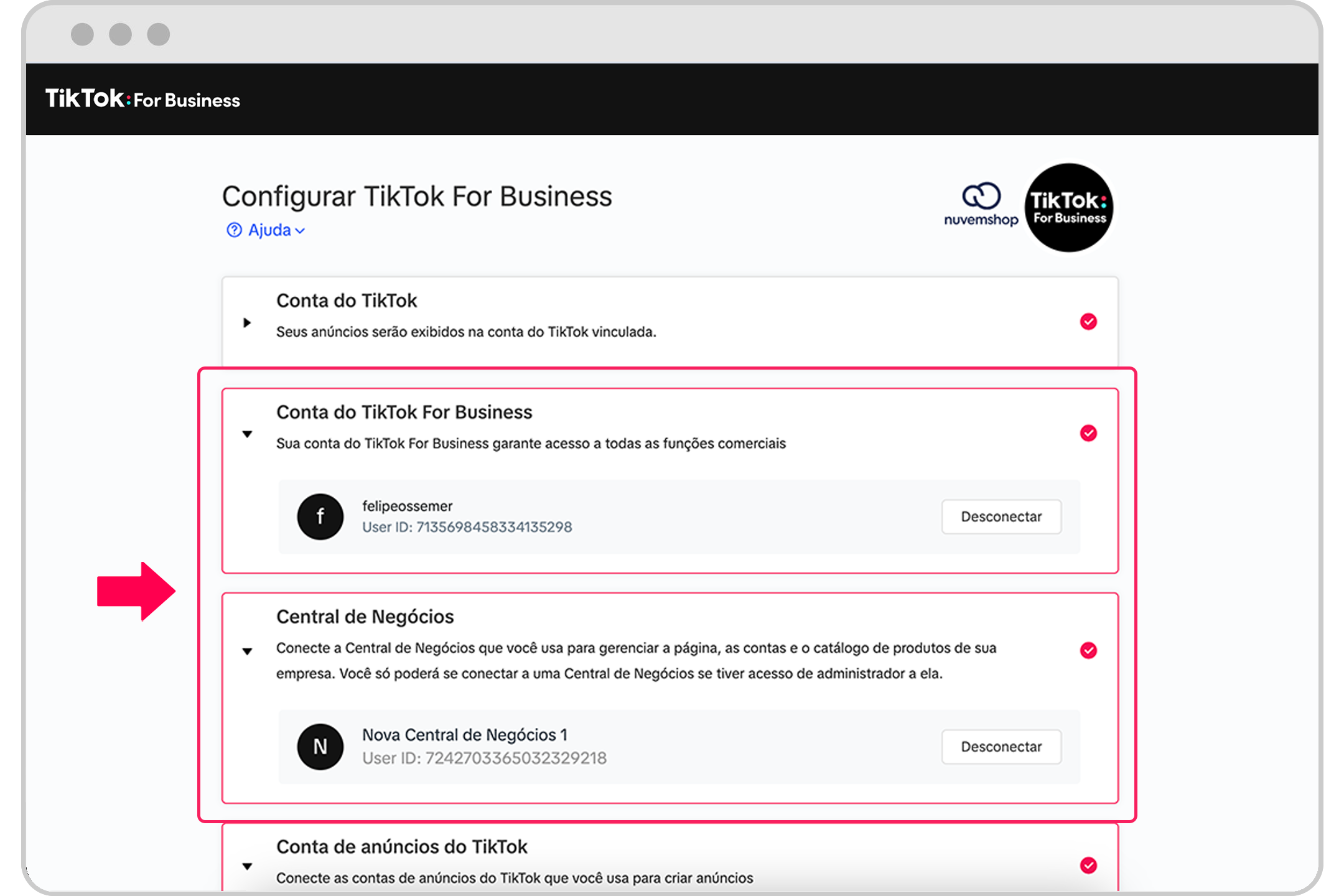Click the felipeossemer username text
This screenshot has width=1344, height=896.
(x=408, y=506)
